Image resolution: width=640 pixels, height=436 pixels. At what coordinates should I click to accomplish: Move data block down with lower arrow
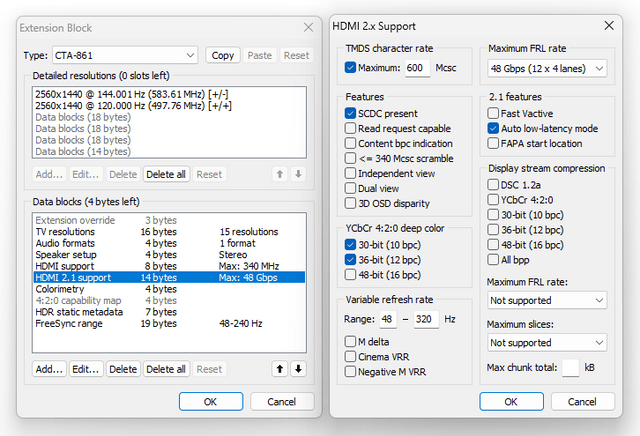298,369
